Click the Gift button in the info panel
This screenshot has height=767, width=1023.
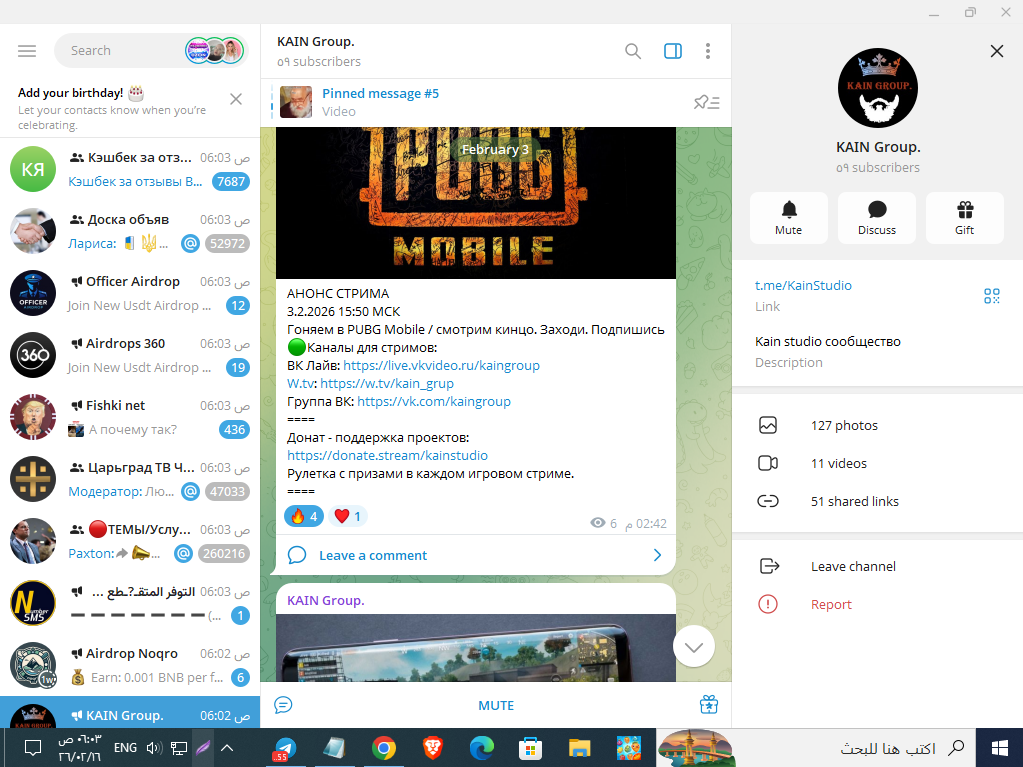(x=964, y=218)
